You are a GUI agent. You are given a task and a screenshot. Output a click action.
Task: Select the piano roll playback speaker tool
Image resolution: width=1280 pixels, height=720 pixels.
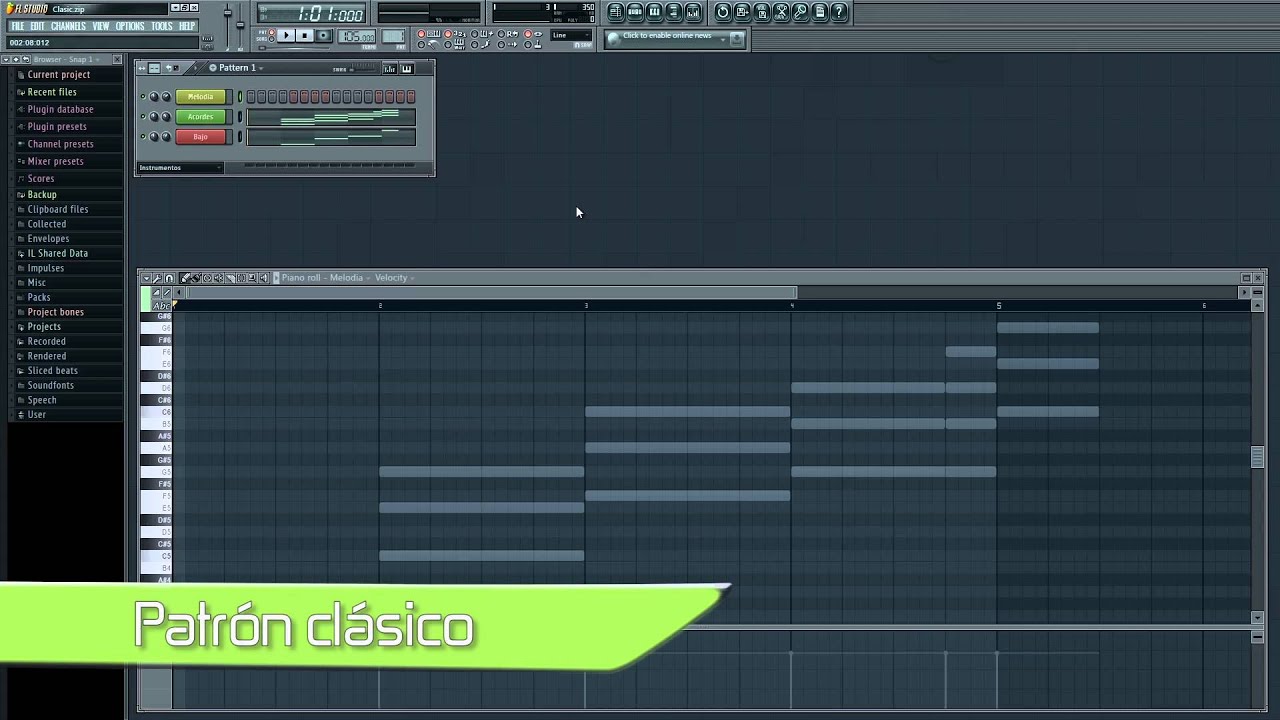264,278
